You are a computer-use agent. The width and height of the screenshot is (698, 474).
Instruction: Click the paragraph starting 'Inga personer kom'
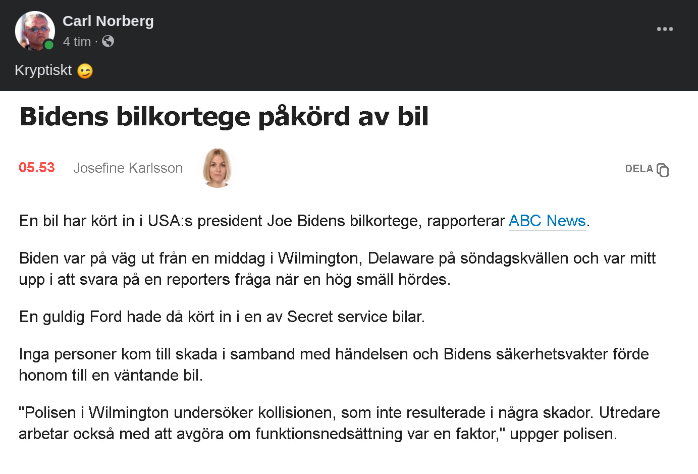click(340, 364)
